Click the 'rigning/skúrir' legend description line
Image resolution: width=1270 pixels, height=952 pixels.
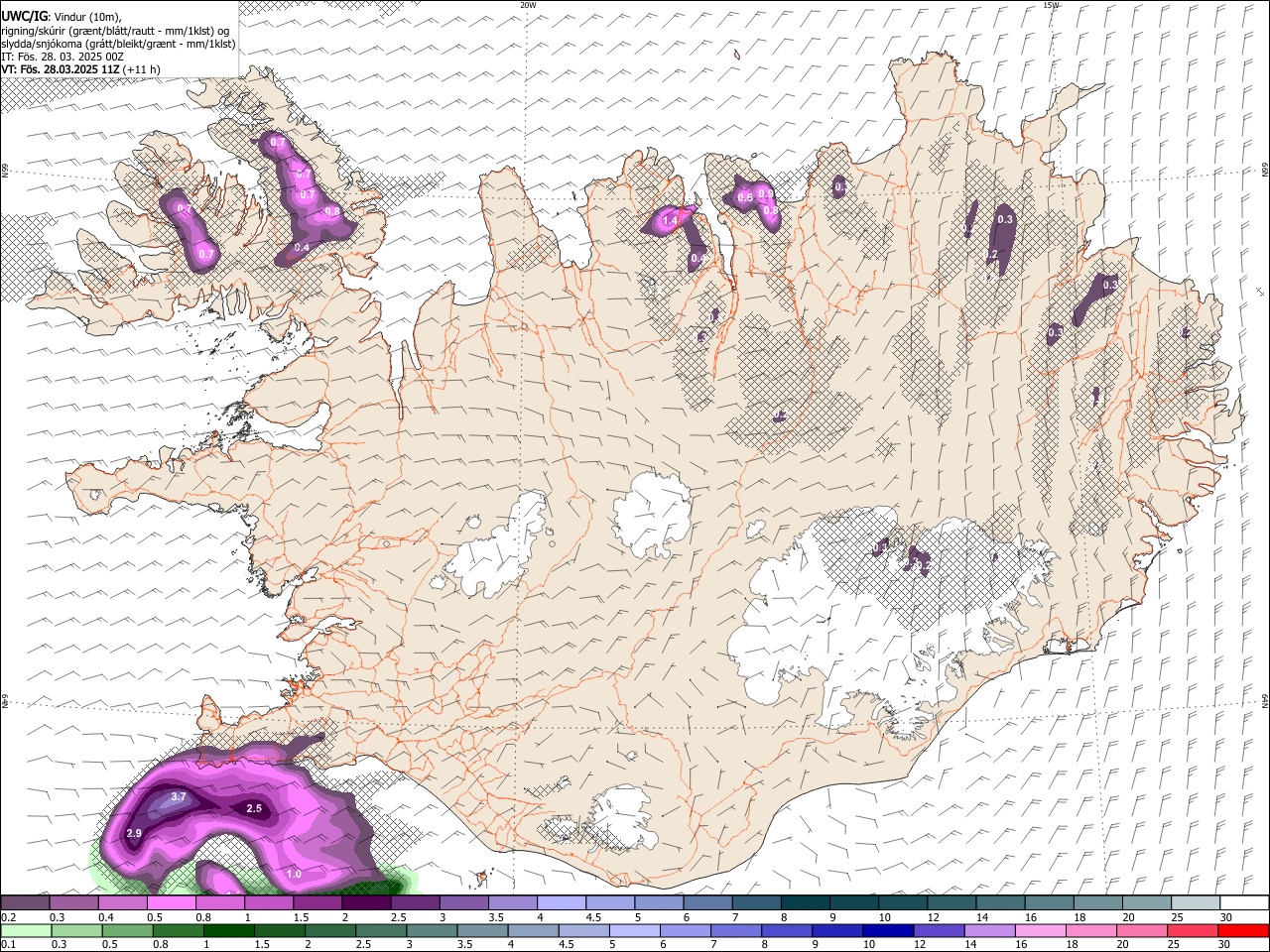point(114,31)
